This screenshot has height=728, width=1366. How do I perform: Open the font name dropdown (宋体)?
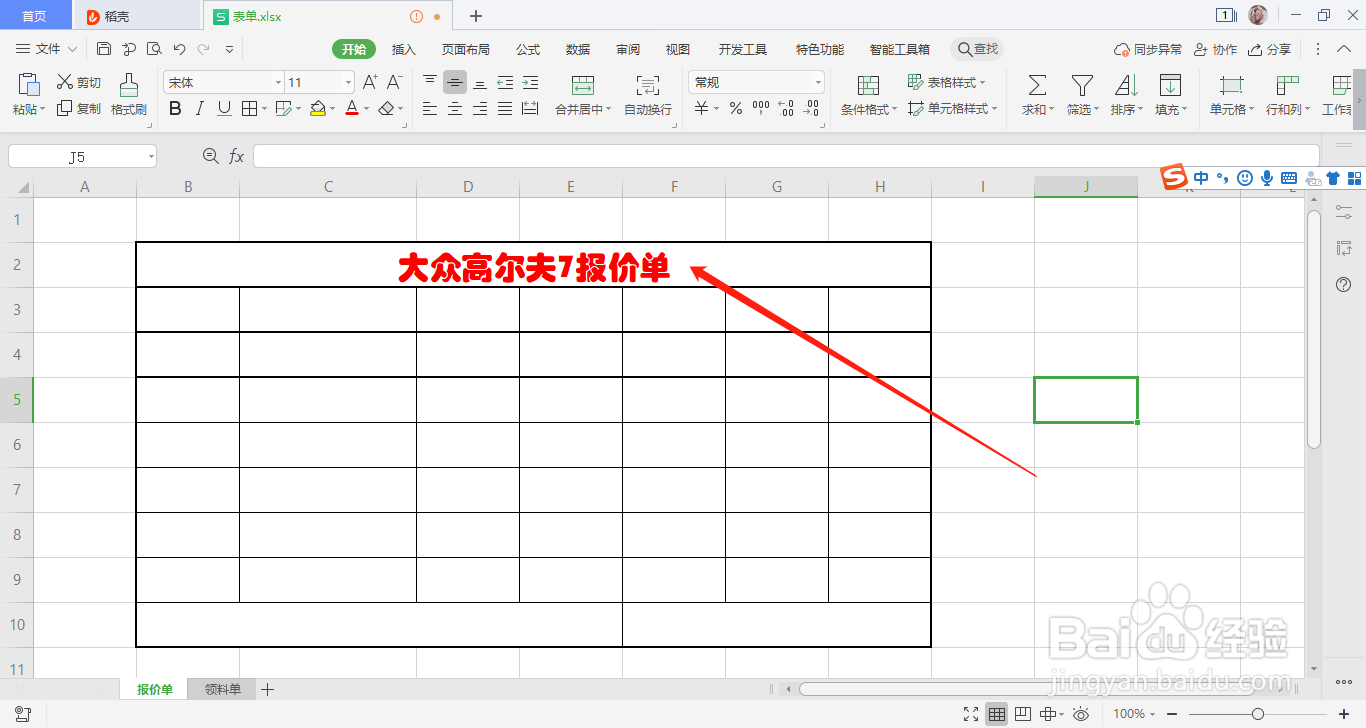pyautogui.click(x=278, y=83)
